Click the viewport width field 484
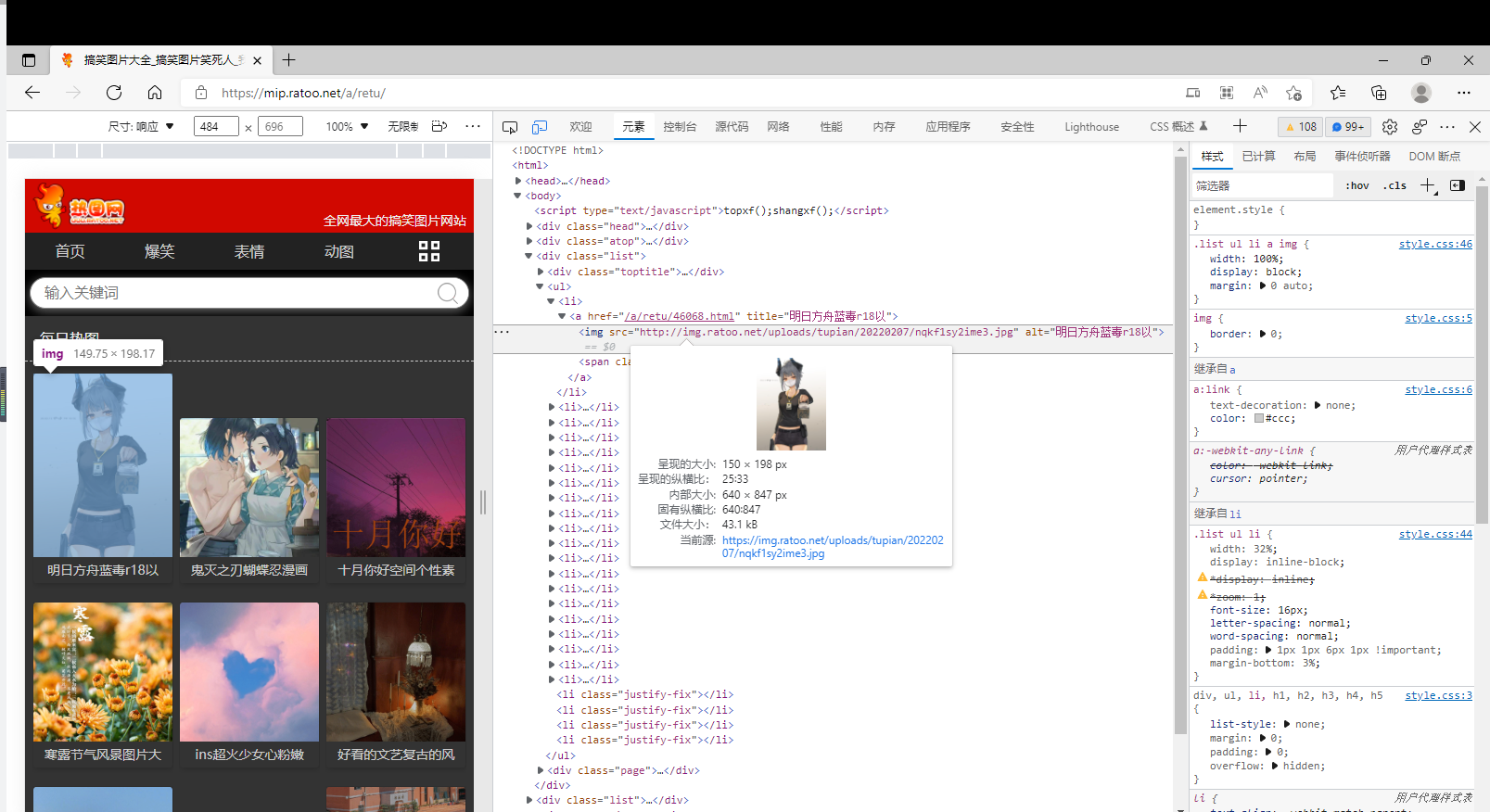Screen dimensions: 1490x812 point(216,126)
